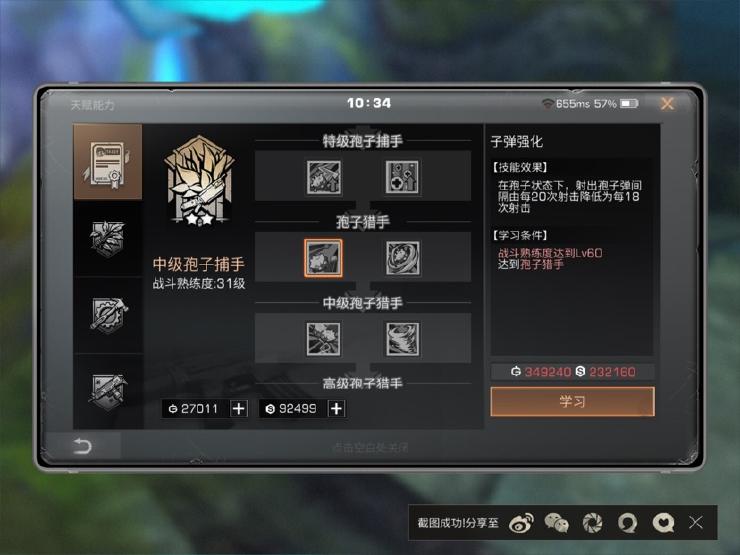Open the rifle shield combat tab
740x555 pixels.
[108, 392]
